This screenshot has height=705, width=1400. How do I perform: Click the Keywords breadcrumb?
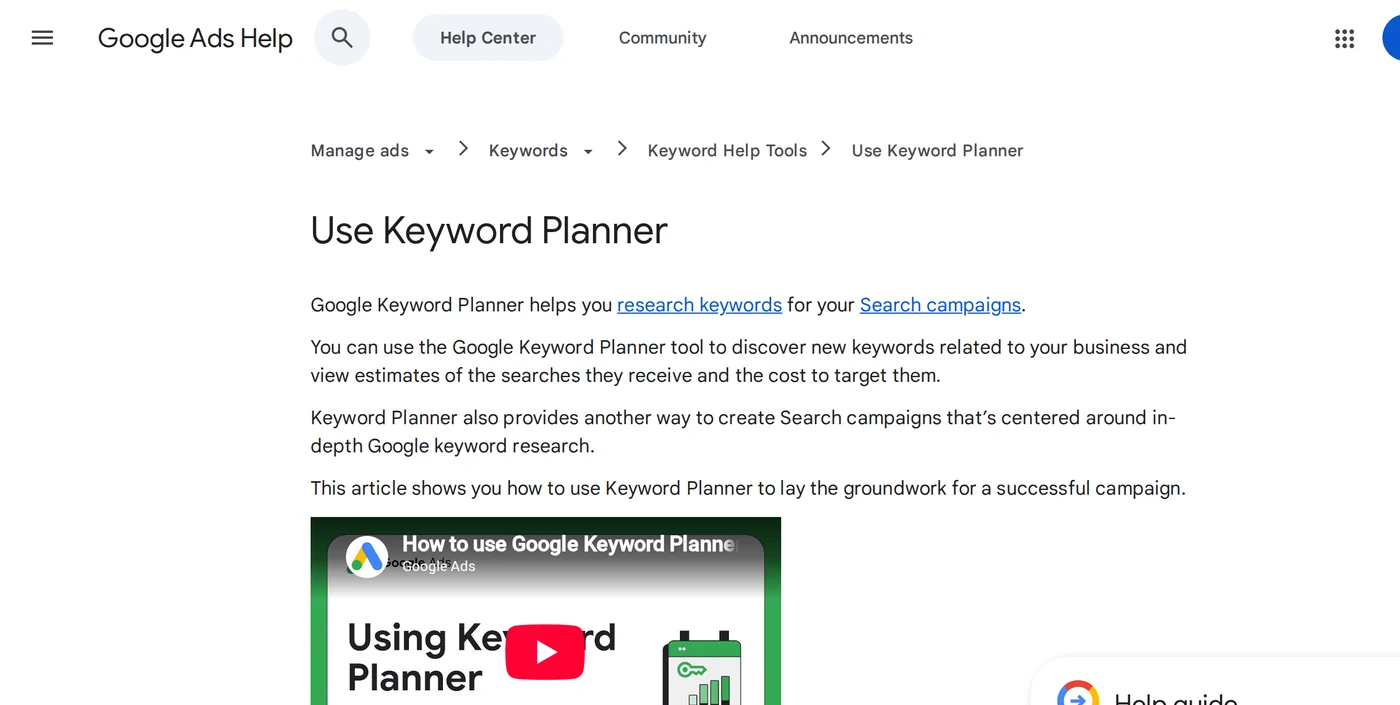[x=528, y=151]
